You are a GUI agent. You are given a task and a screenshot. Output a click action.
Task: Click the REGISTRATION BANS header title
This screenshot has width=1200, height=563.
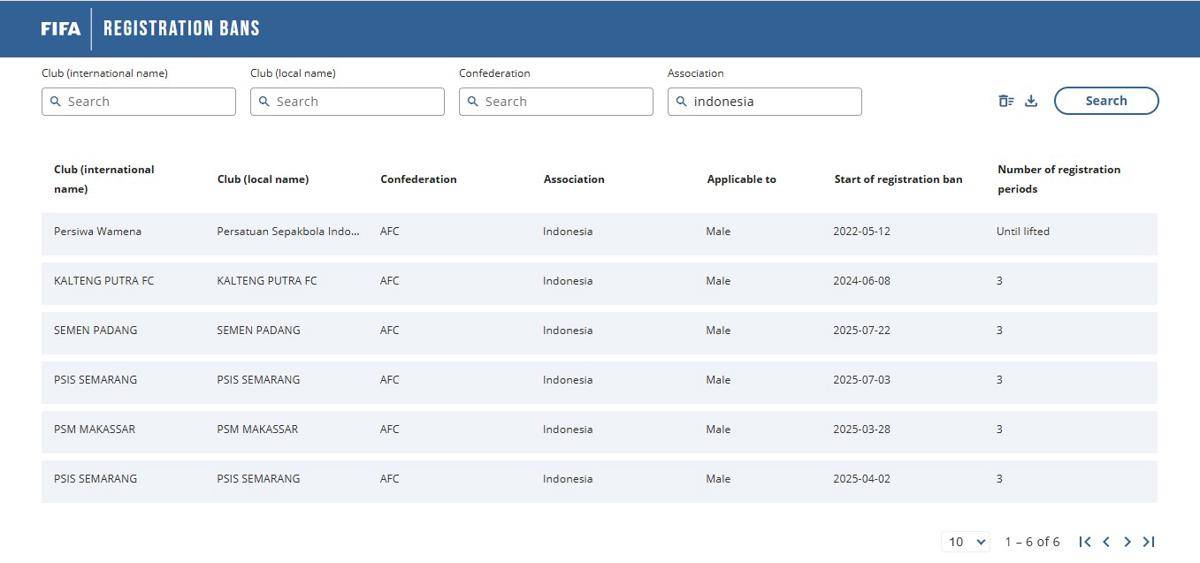point(181,28)
